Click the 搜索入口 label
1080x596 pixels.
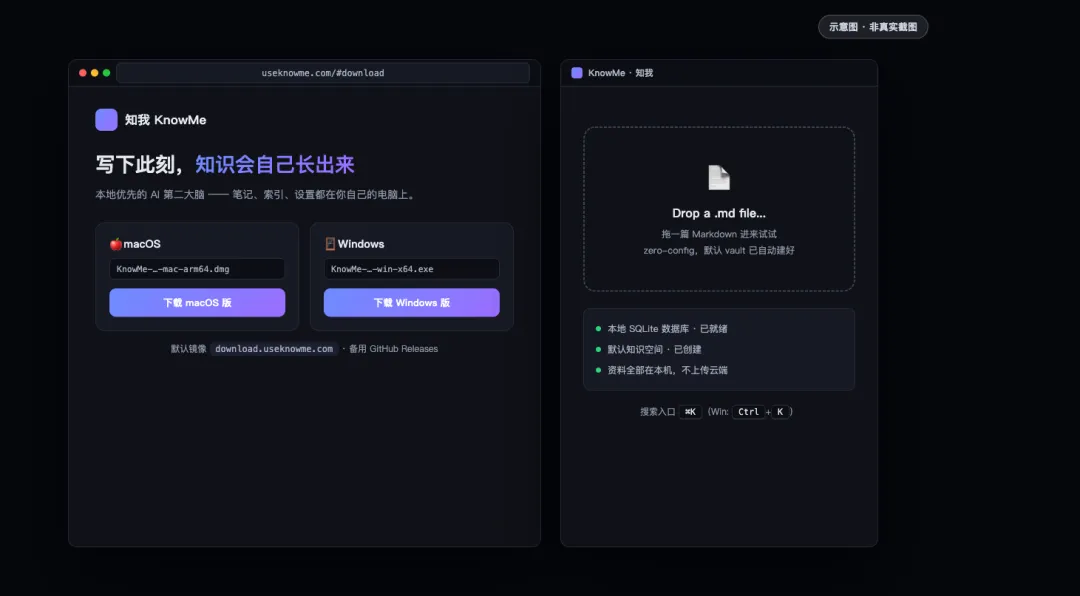(658, 412)
